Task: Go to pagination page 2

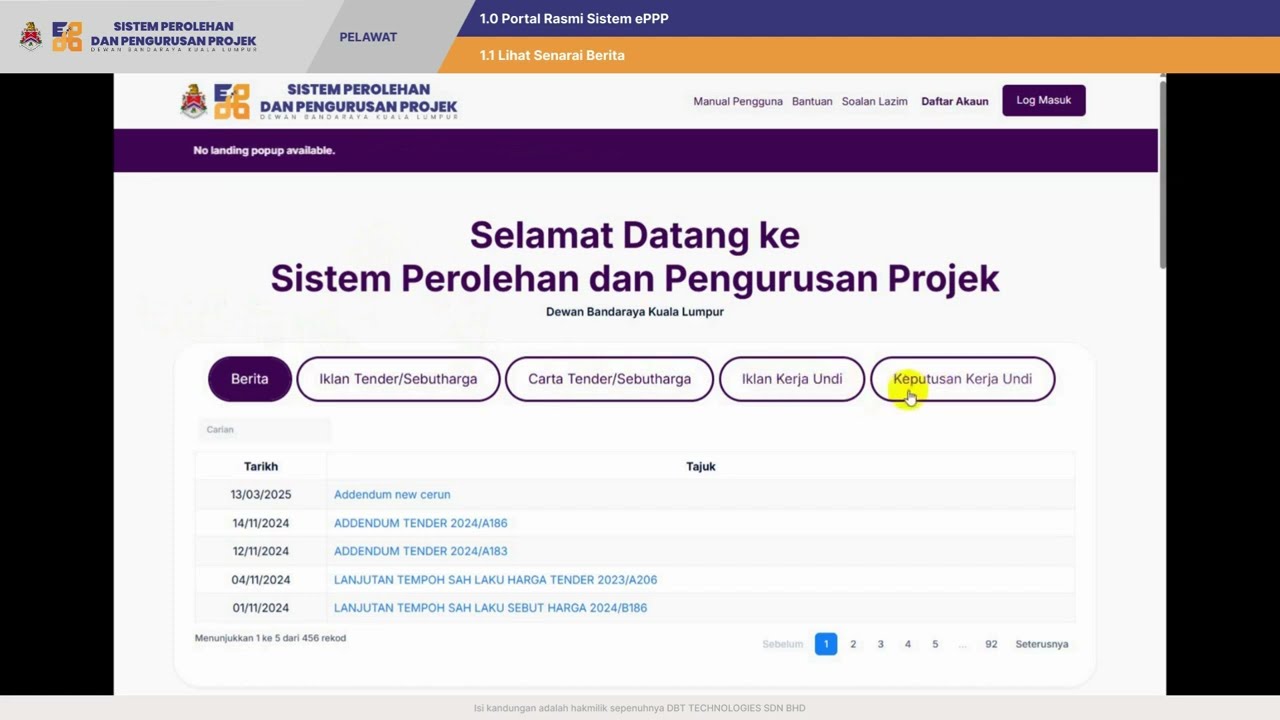Action: pos(853,644)
